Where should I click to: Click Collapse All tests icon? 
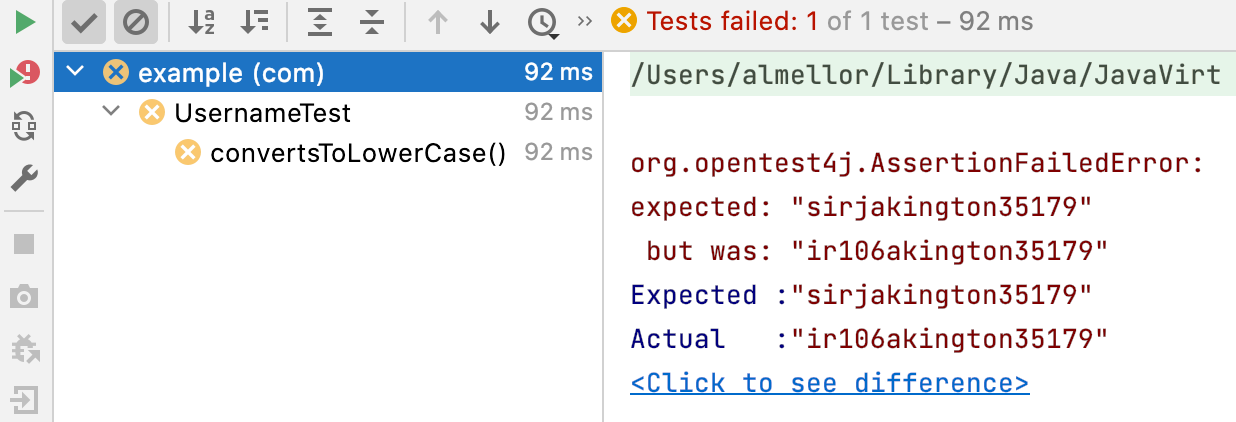(x=371, y=22)
